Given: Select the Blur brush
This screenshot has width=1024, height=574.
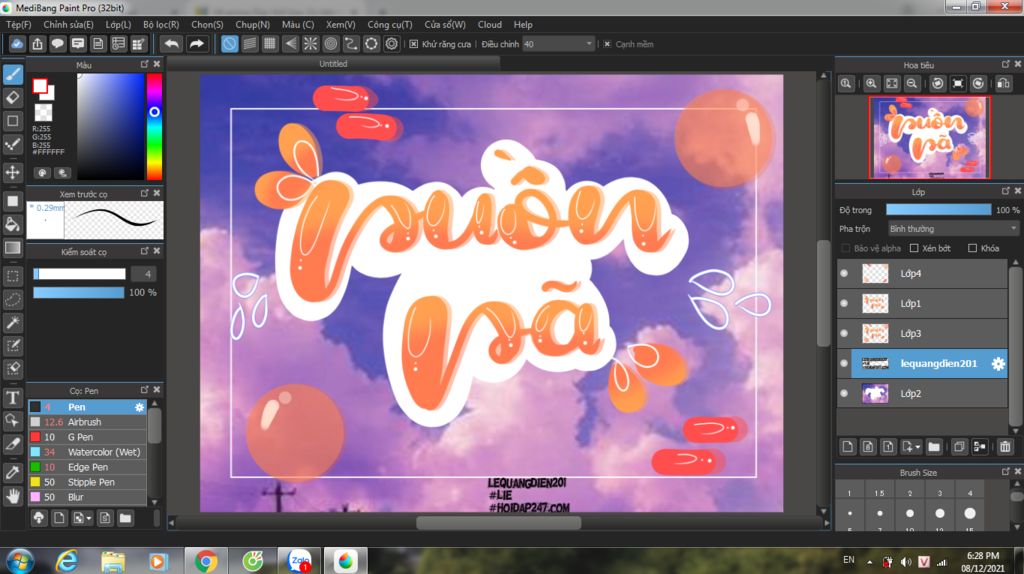Looking at the screenshot, I should 88,497.
